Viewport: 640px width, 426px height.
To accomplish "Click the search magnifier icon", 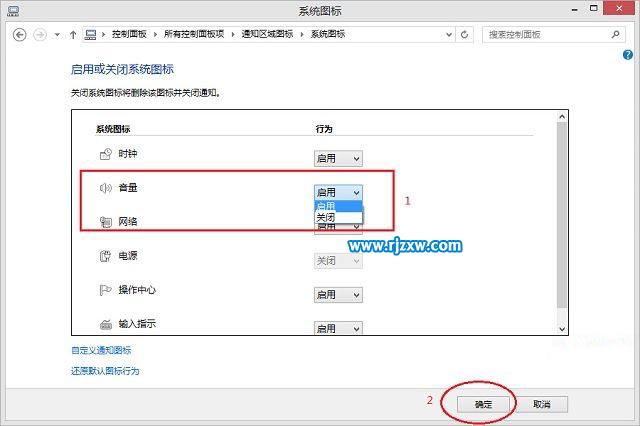I will coord(616,34).
